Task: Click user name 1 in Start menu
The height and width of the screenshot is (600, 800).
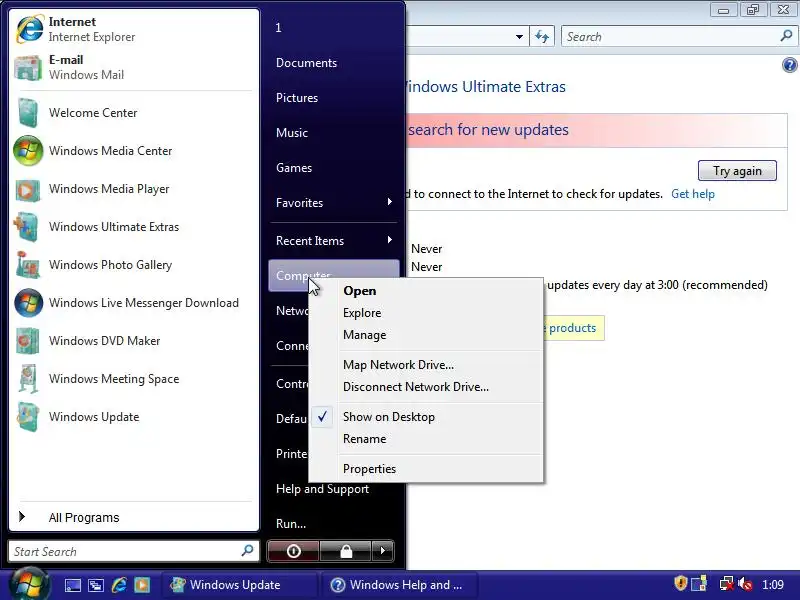Action: 279,28
